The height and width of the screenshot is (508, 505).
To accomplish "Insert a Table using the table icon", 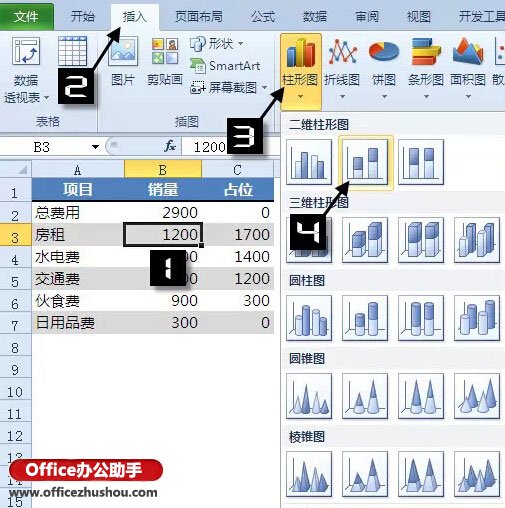I will [72, 51].
